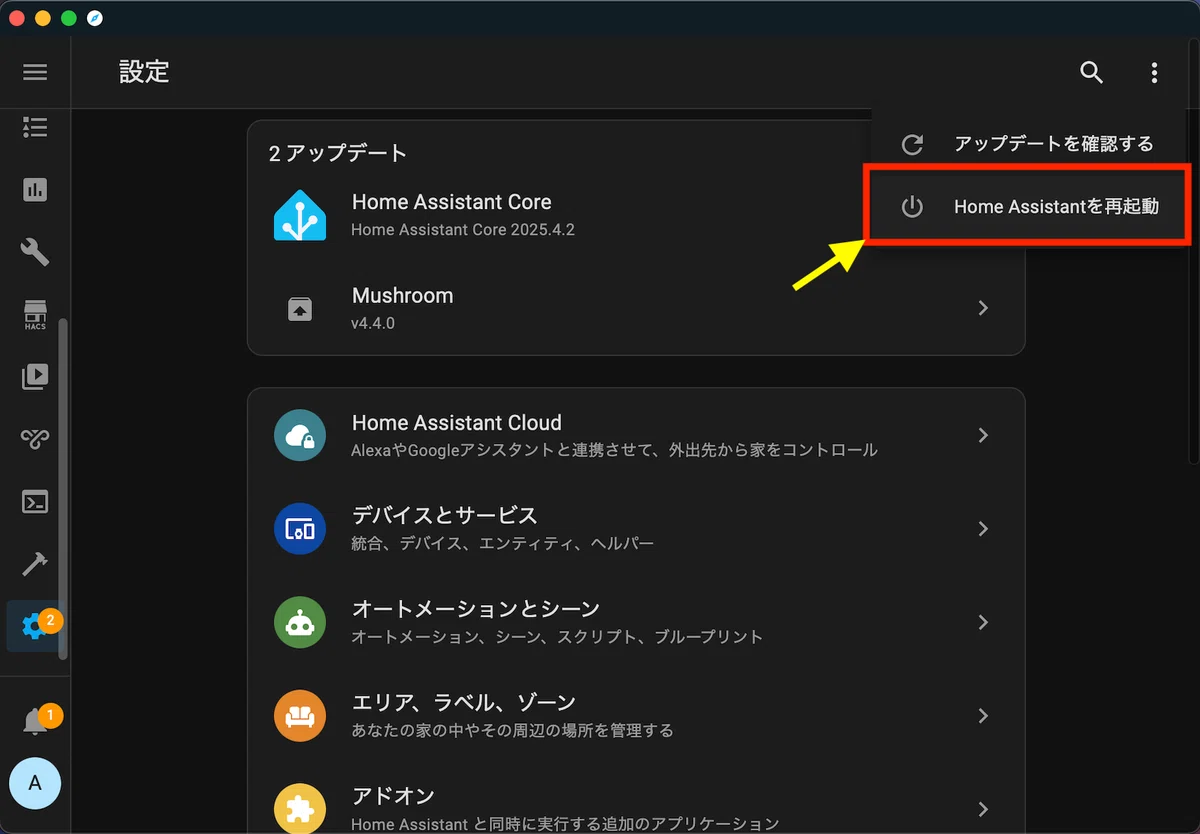This screenshot has height=834, width=1200.
Task: Click the 2 アップデート heading
Action: tap(338, 153)
